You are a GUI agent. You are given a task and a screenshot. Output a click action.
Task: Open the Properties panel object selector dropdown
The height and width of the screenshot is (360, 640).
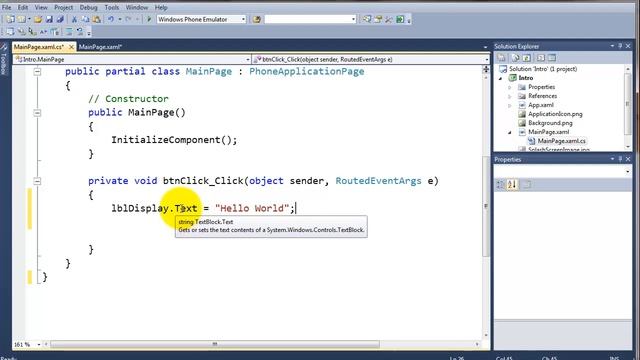click(x=628, y=172)
